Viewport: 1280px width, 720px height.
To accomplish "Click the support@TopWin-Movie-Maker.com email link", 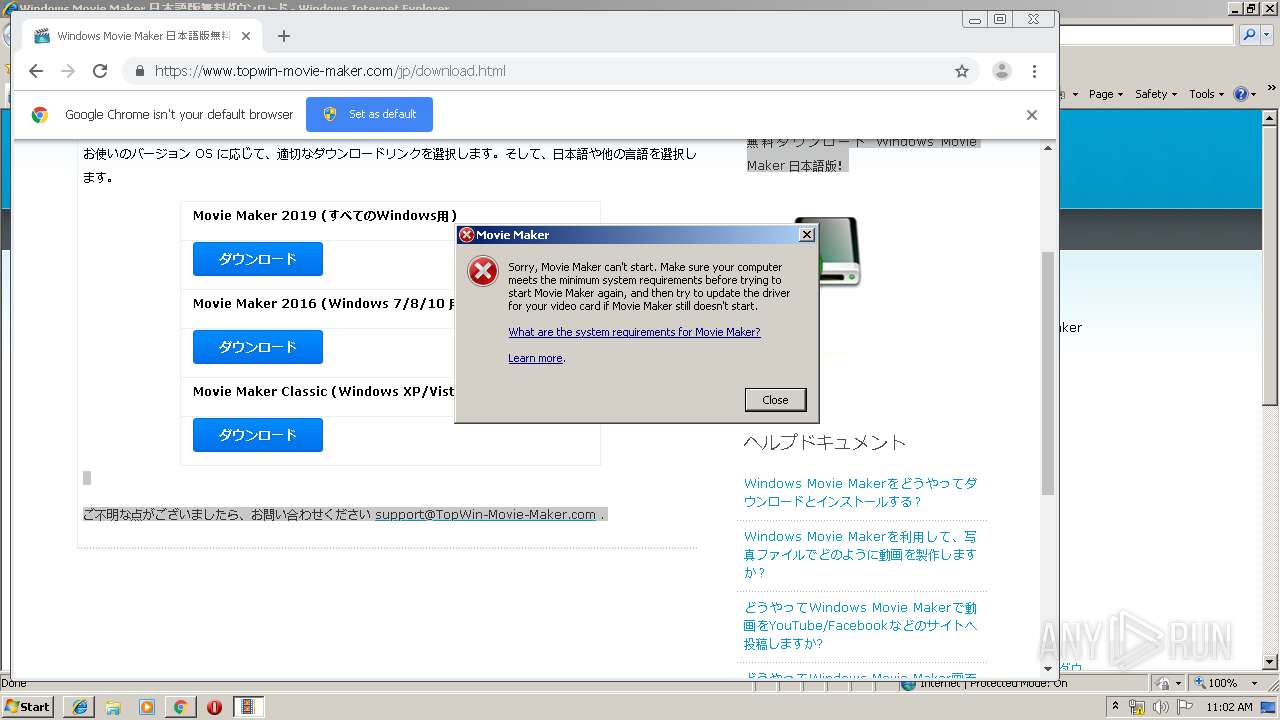I will coord(485,514).
